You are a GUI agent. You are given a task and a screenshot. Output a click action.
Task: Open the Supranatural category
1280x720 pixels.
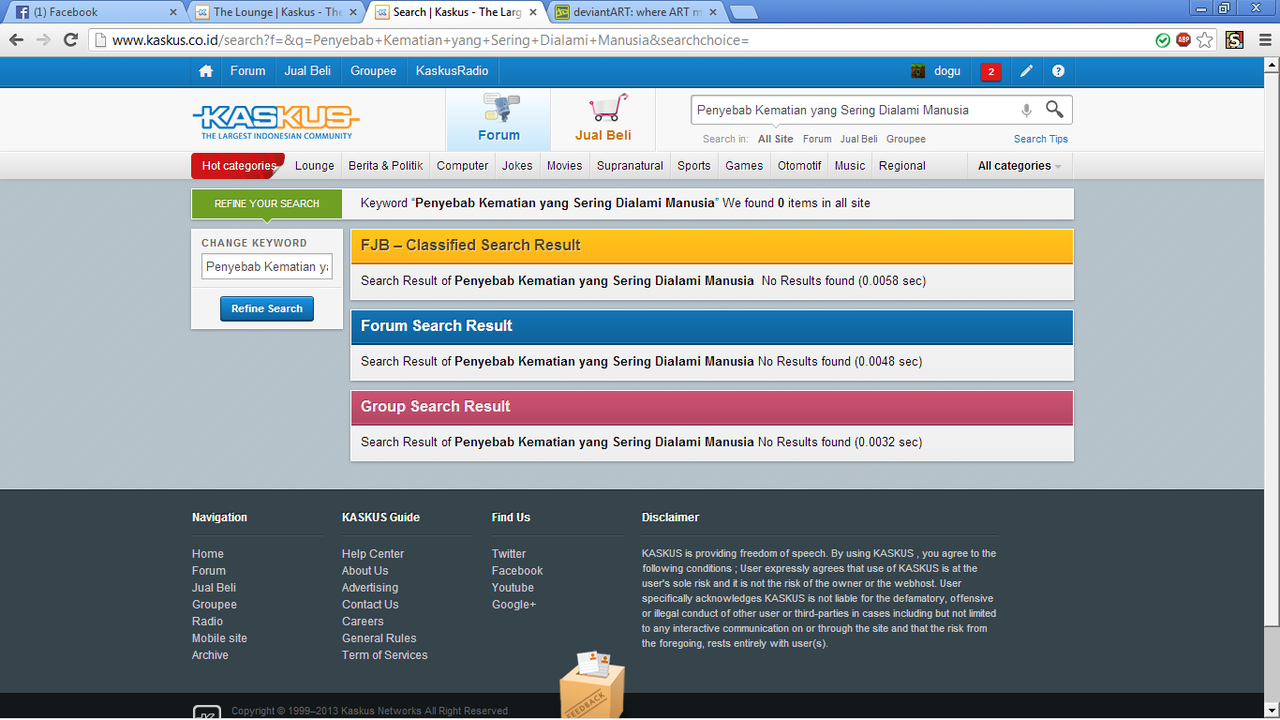[630, 166]
